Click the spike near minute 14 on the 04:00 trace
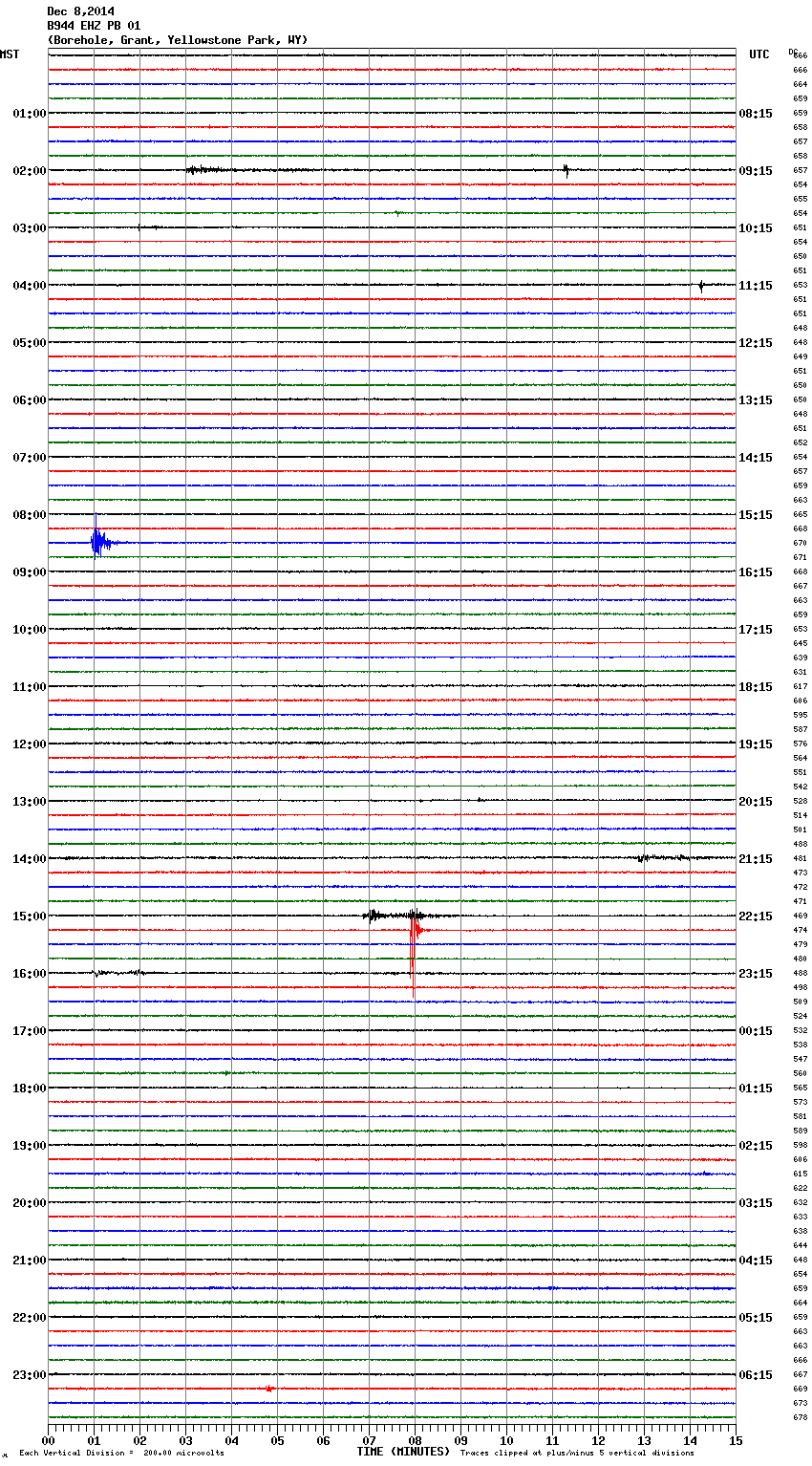The width and height of the screenshot is (812, 1466). (x=701, y=285)
